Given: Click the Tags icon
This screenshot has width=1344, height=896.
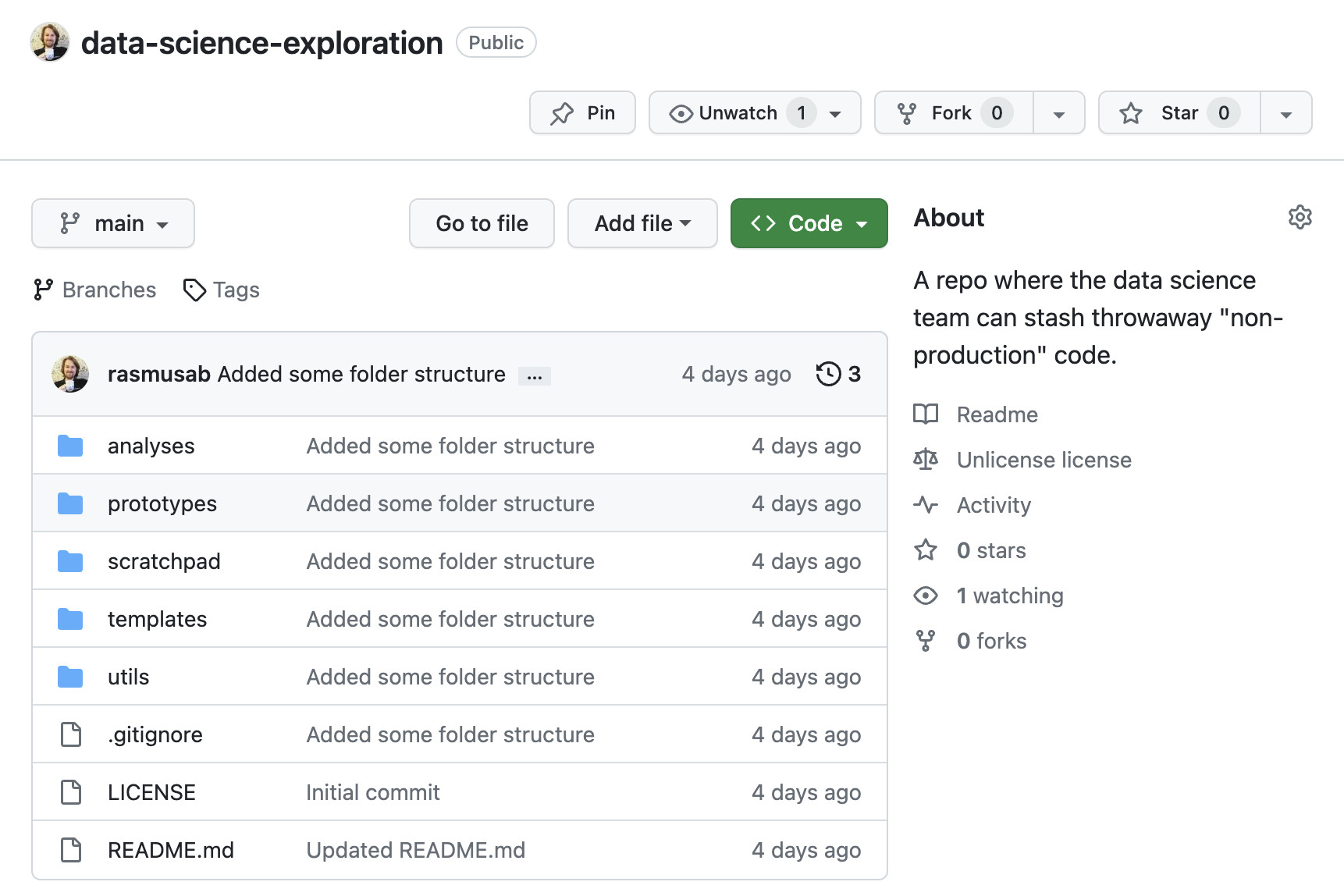Looking at the screenshot, I should [x=194, y=290].
